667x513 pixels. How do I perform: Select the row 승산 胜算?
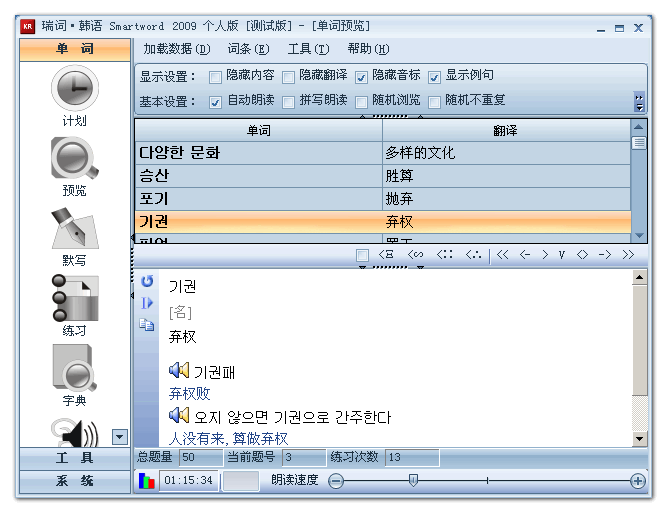(383, 176)
